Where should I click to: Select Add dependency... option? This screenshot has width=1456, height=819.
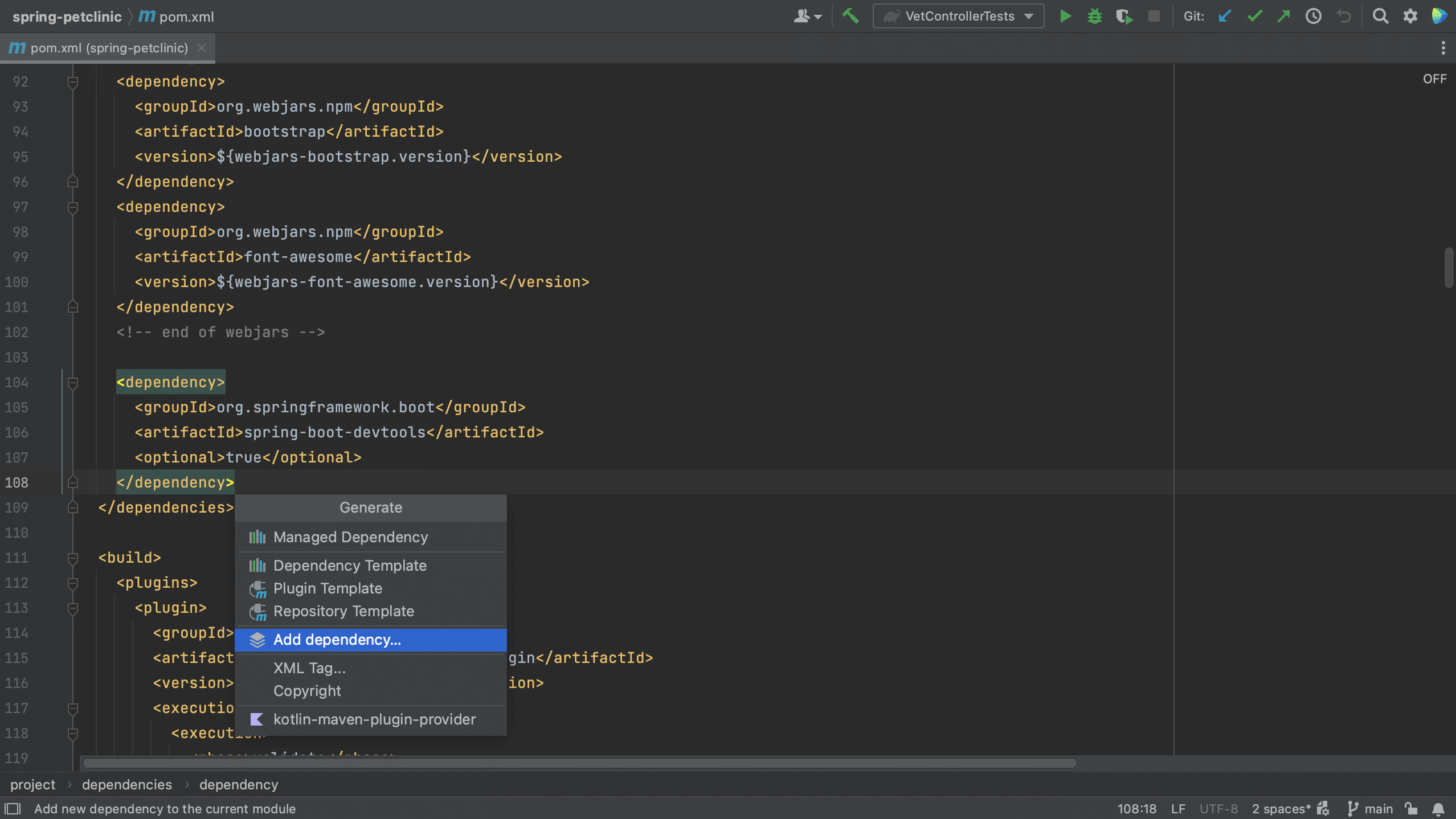[x=370, y=640]
